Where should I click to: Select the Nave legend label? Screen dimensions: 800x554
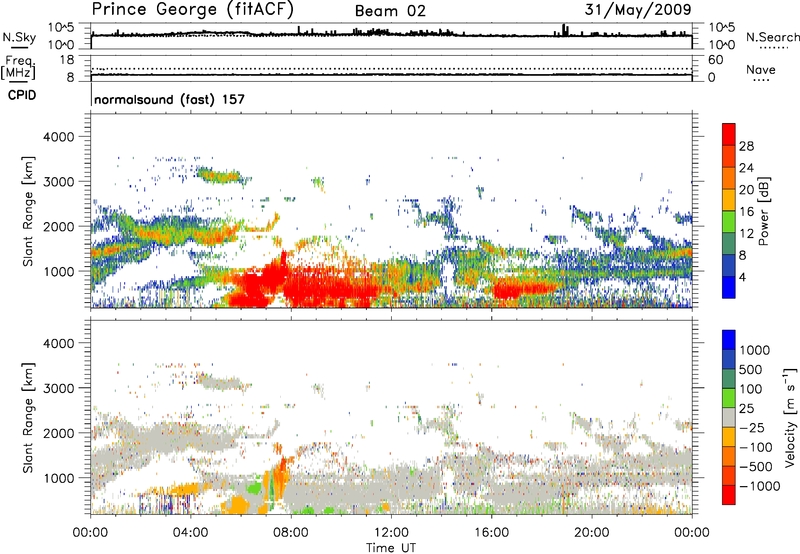pos(761,70)
